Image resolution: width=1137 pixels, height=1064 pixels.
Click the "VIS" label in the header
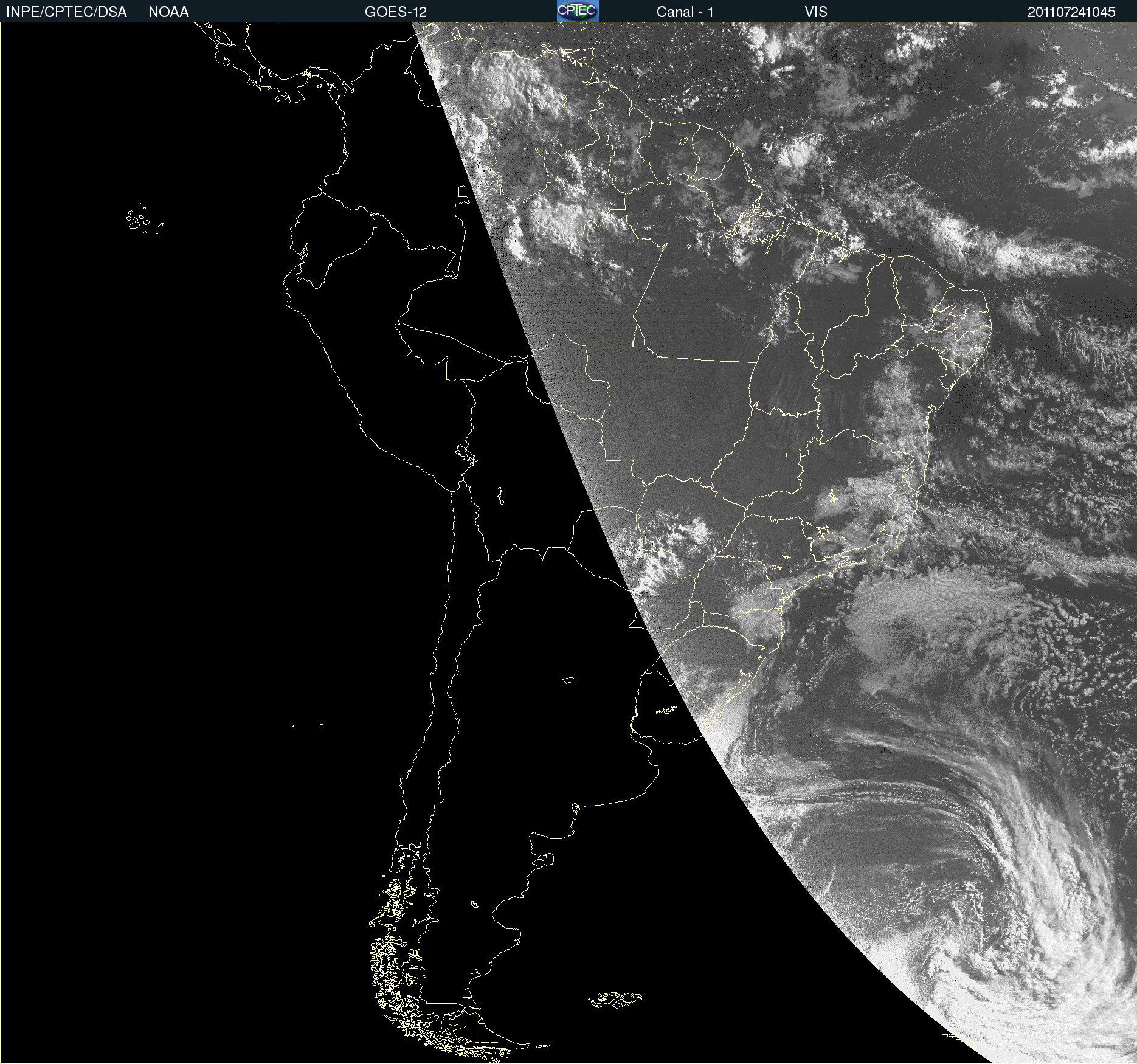click(816, 12)
